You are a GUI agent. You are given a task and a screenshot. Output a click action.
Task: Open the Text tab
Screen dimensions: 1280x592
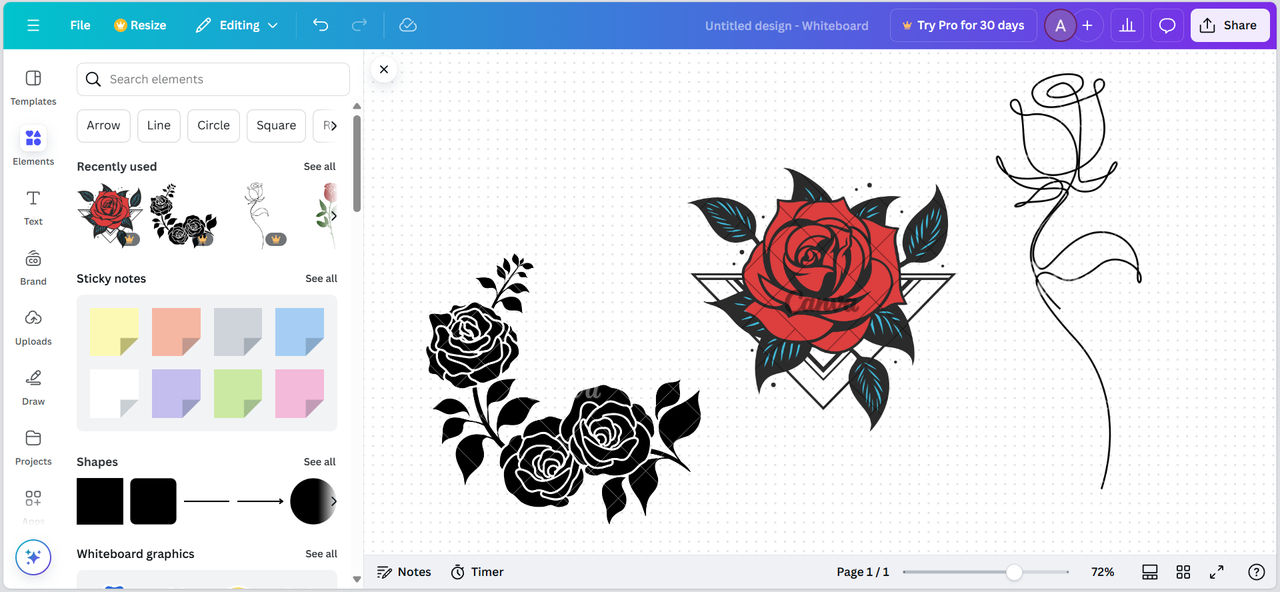pos(33,207)
